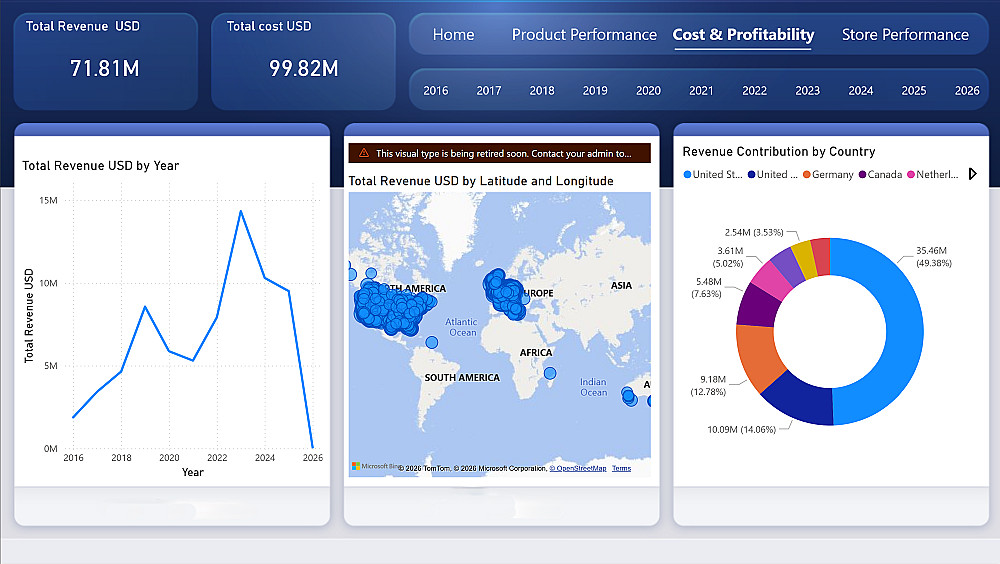This screenshot has width=1000, height=564.
Task: Toggle the 2023 year filter
Action: click(807, 91)
